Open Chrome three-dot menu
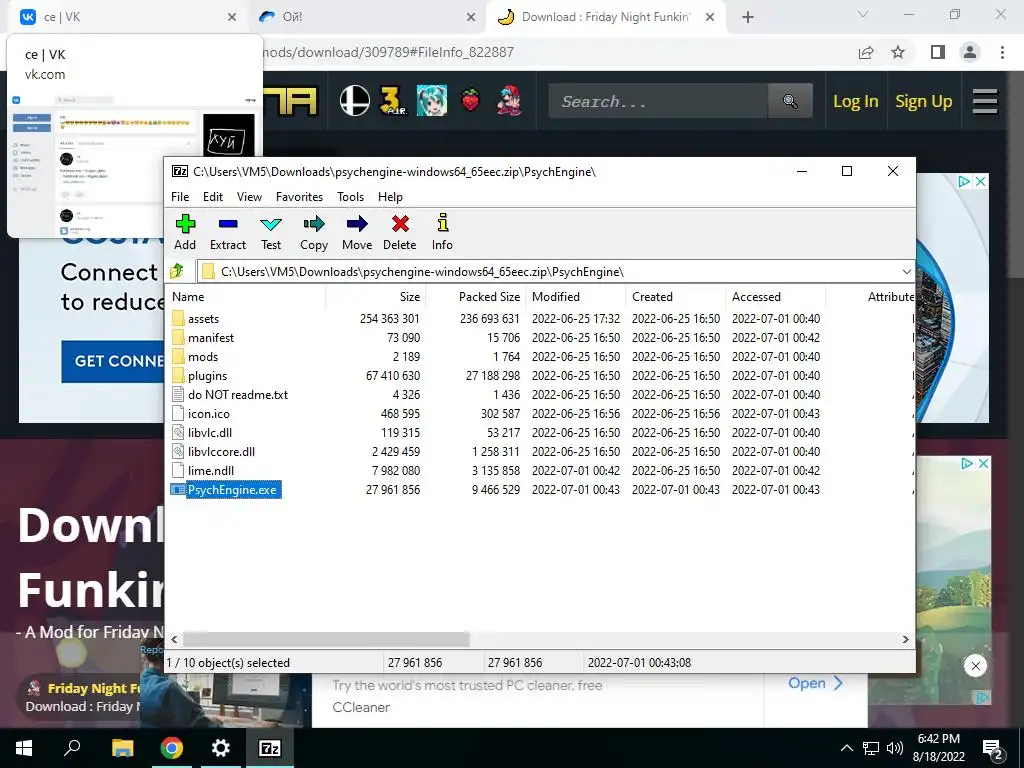Image resolution: width=1024 pixels, height=768 pixels. [x=1002, y=52]
